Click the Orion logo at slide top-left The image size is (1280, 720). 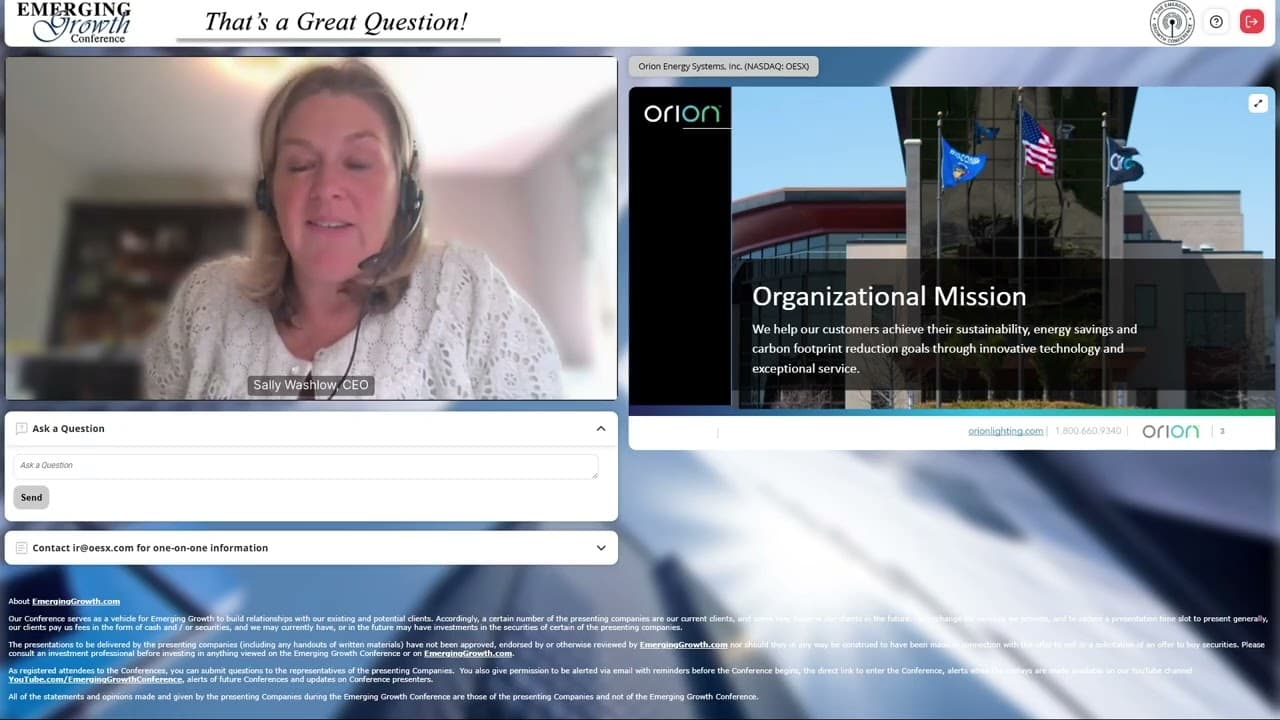[x=682, y=113]
